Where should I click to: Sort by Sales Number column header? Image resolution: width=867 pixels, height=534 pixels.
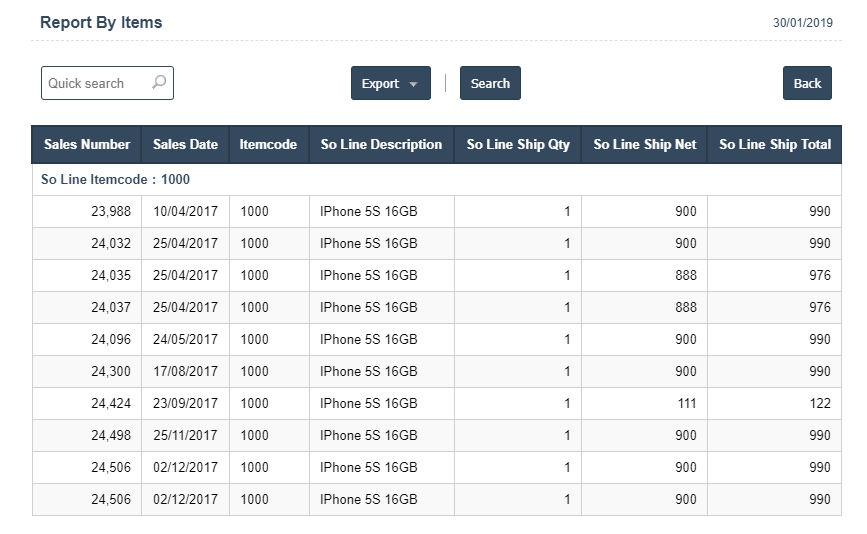[87, 144]
